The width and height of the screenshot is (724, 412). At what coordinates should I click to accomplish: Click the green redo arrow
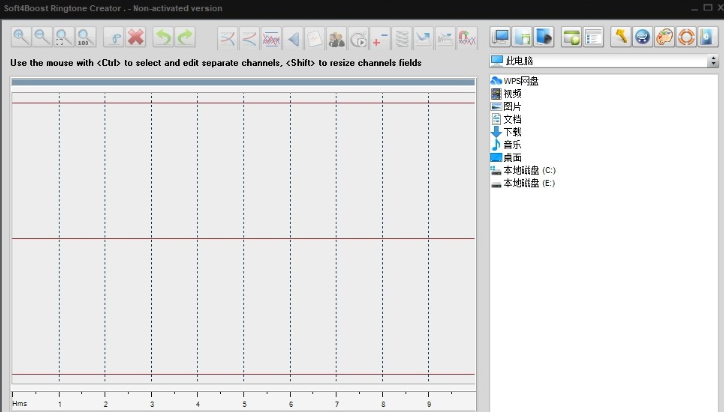click(x=185, y=38)
